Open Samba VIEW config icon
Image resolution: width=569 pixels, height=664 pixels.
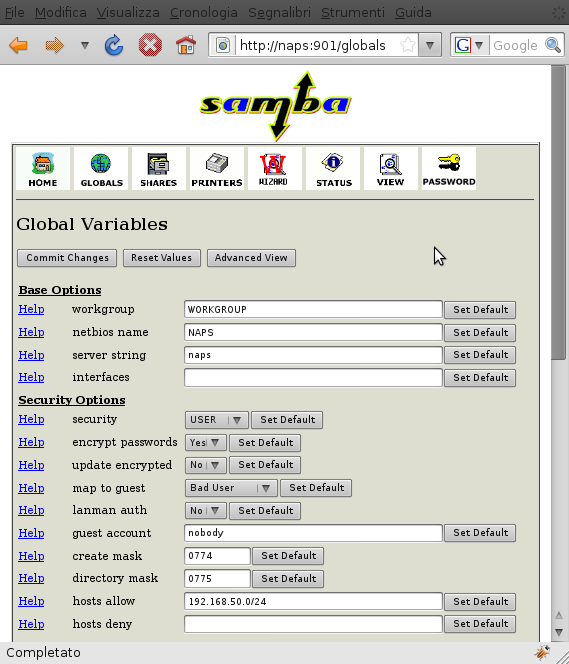click(x=391, y=169)
